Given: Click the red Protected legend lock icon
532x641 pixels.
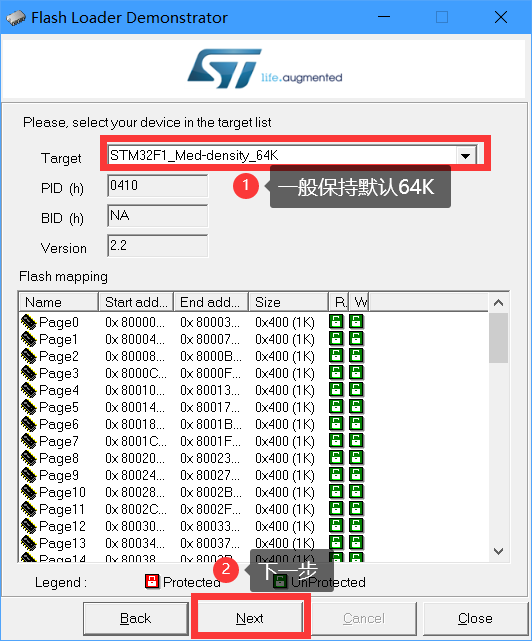Looking at the screenshot, I should tap(152, 581).
